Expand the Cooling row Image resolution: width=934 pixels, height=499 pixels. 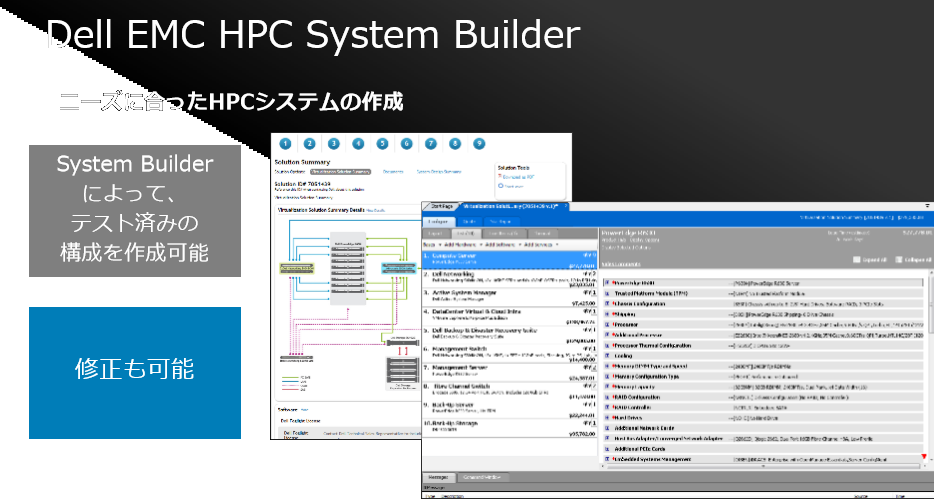tap(608, 356)
